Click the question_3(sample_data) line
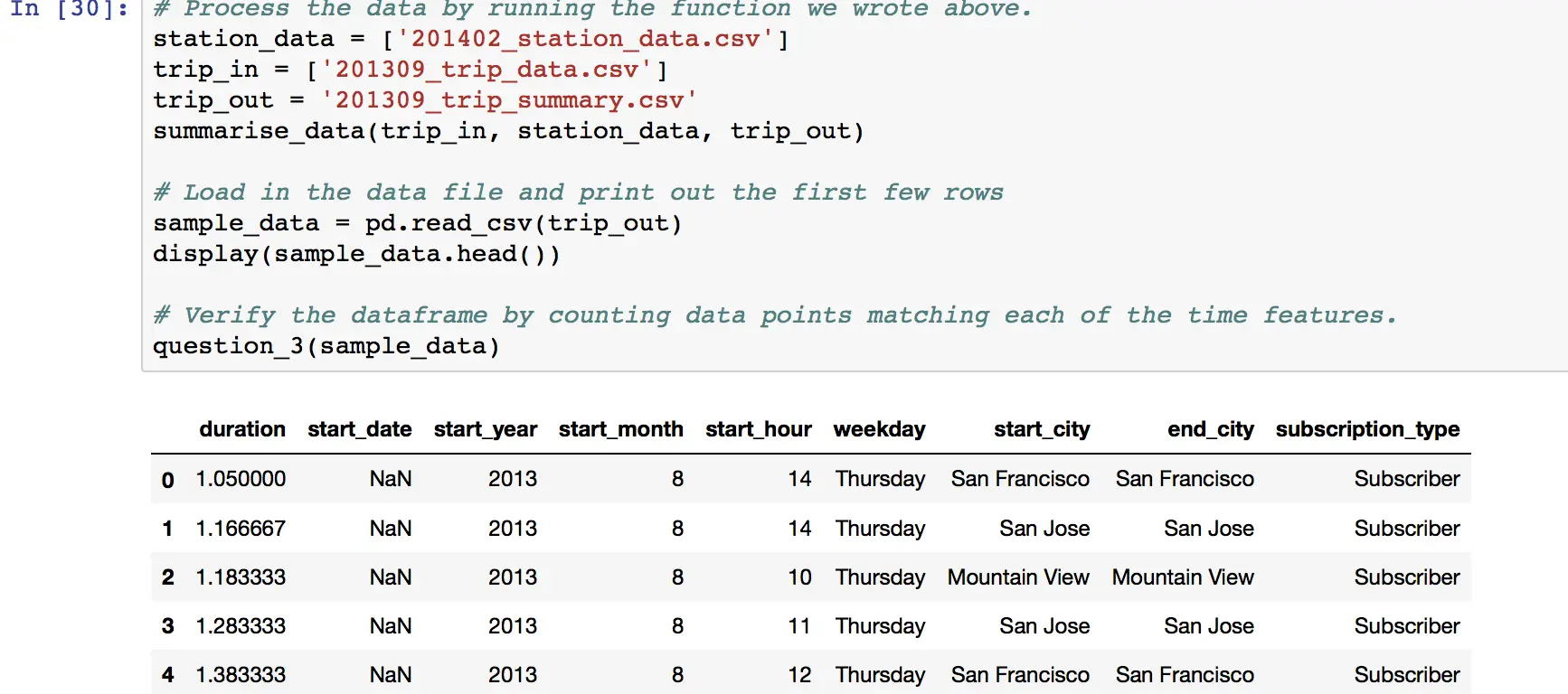This screenshot has width=1568, height=694. 326,347
